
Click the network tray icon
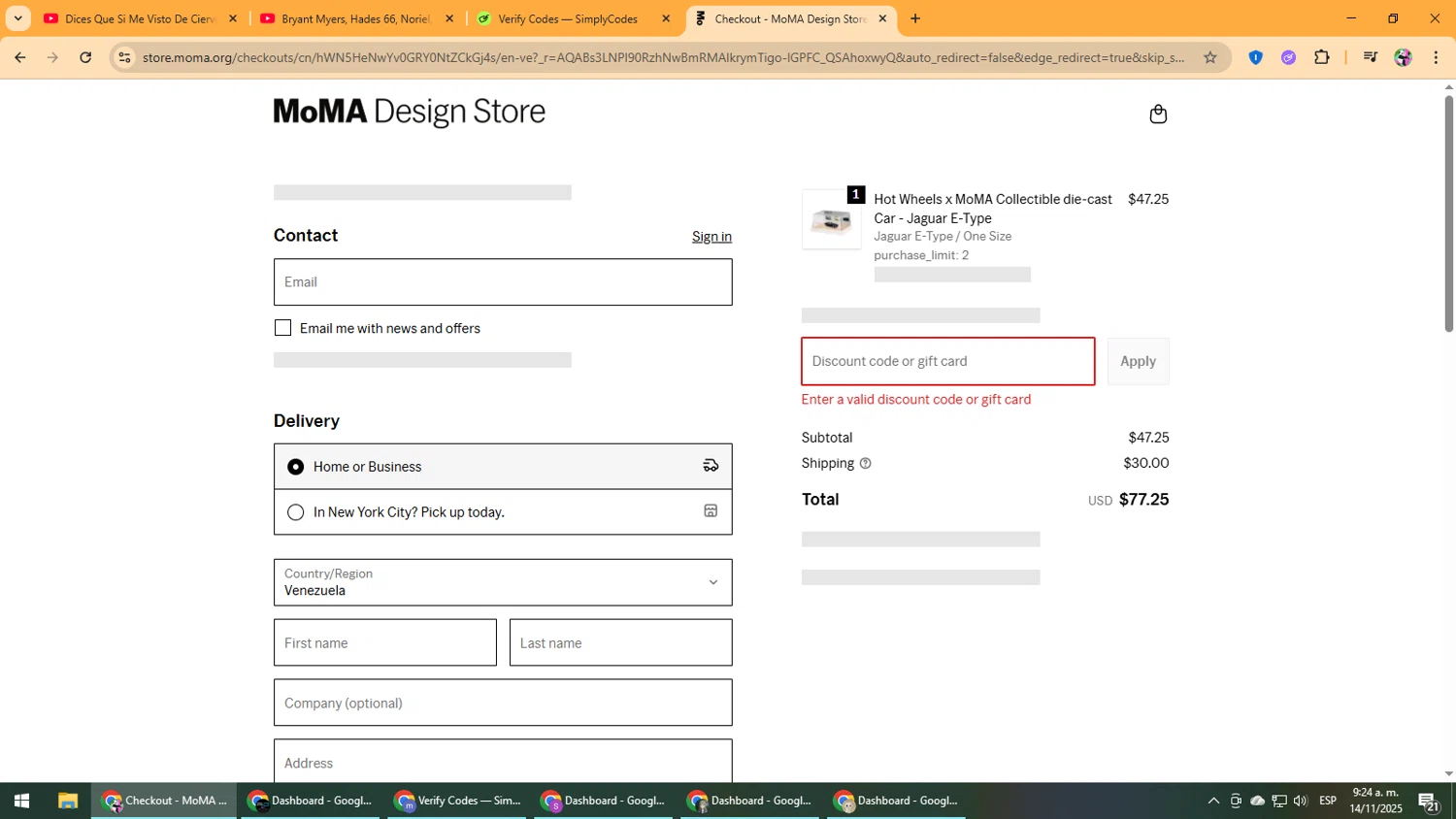(1278, 801)
